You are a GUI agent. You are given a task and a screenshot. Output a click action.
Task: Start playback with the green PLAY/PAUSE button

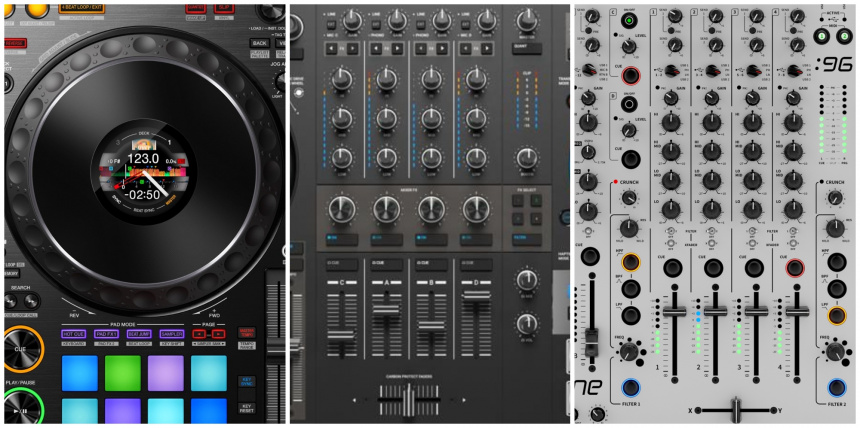point(22,408)
